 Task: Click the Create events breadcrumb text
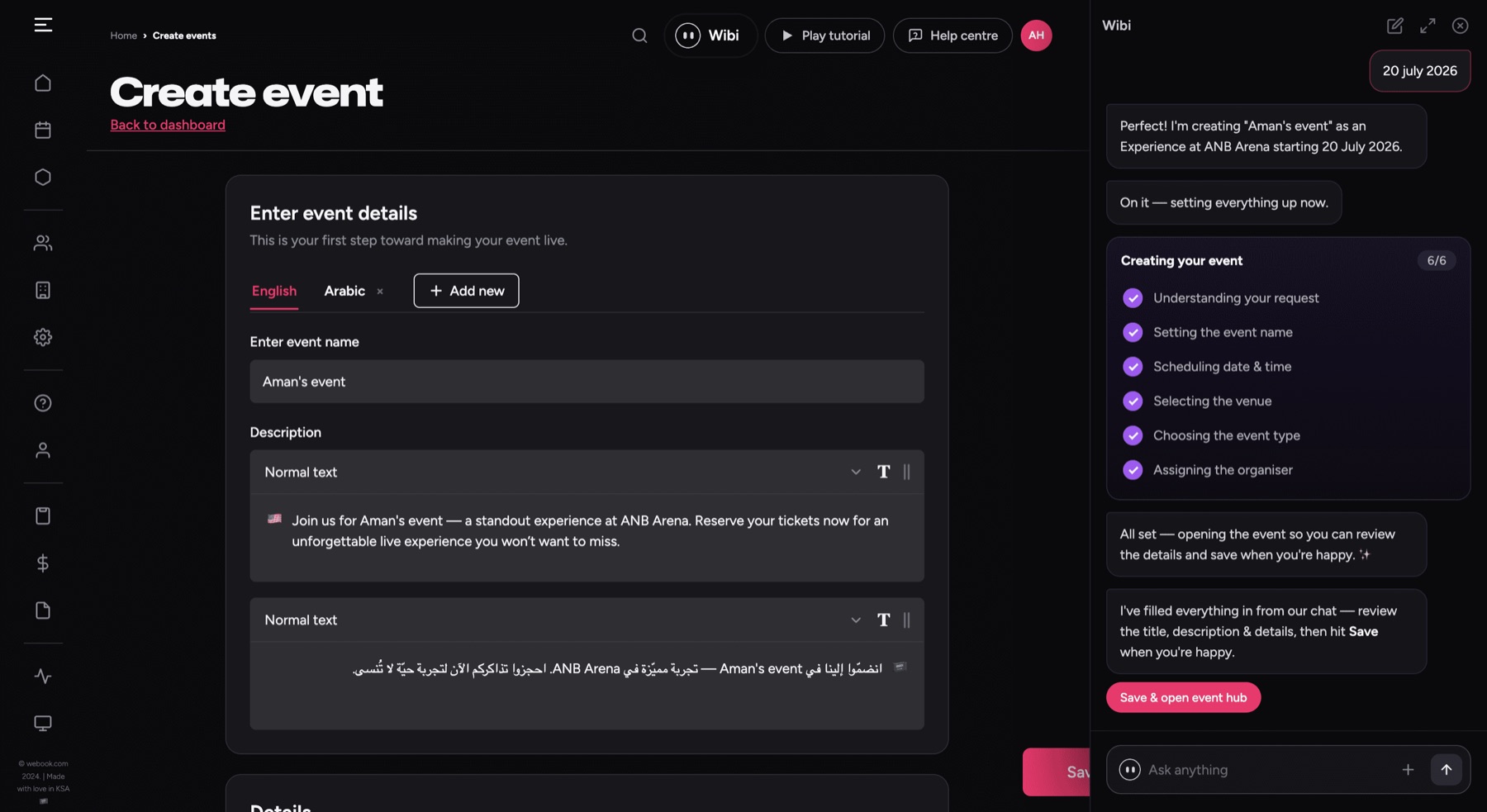184,36
